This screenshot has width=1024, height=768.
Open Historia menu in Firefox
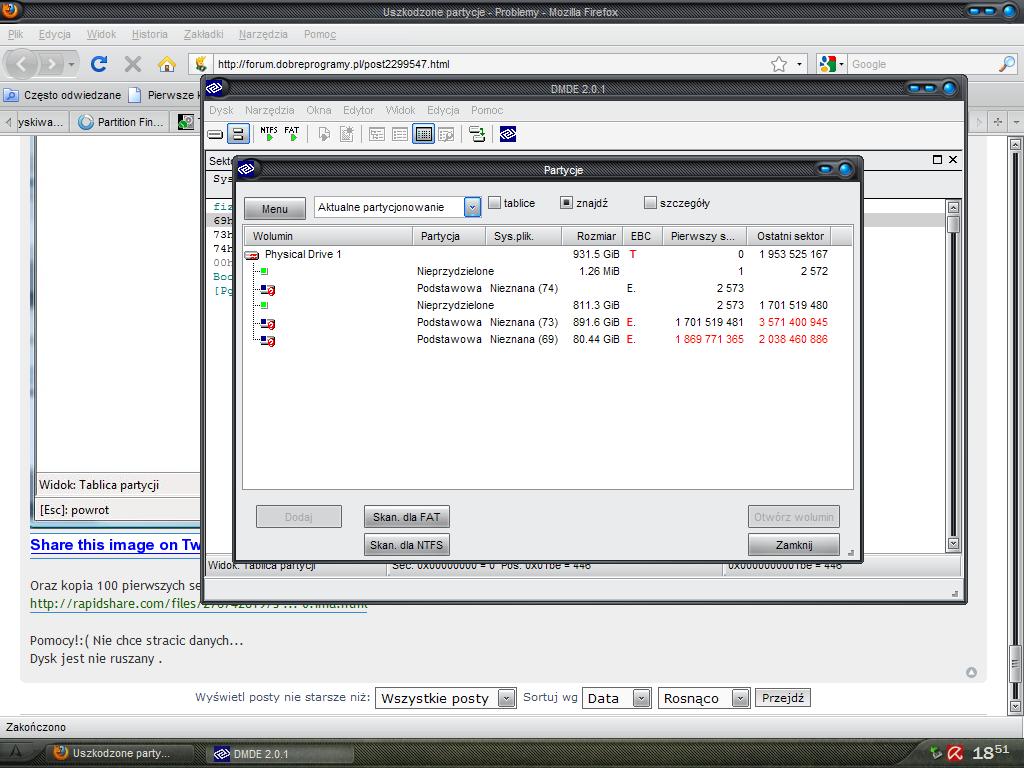150,35
